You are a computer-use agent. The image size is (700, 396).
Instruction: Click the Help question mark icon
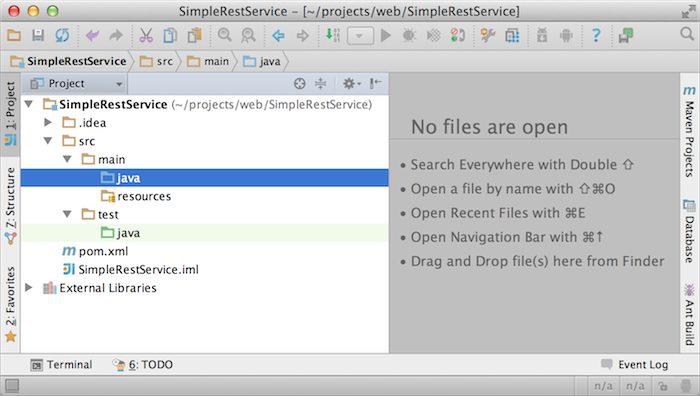596,35
